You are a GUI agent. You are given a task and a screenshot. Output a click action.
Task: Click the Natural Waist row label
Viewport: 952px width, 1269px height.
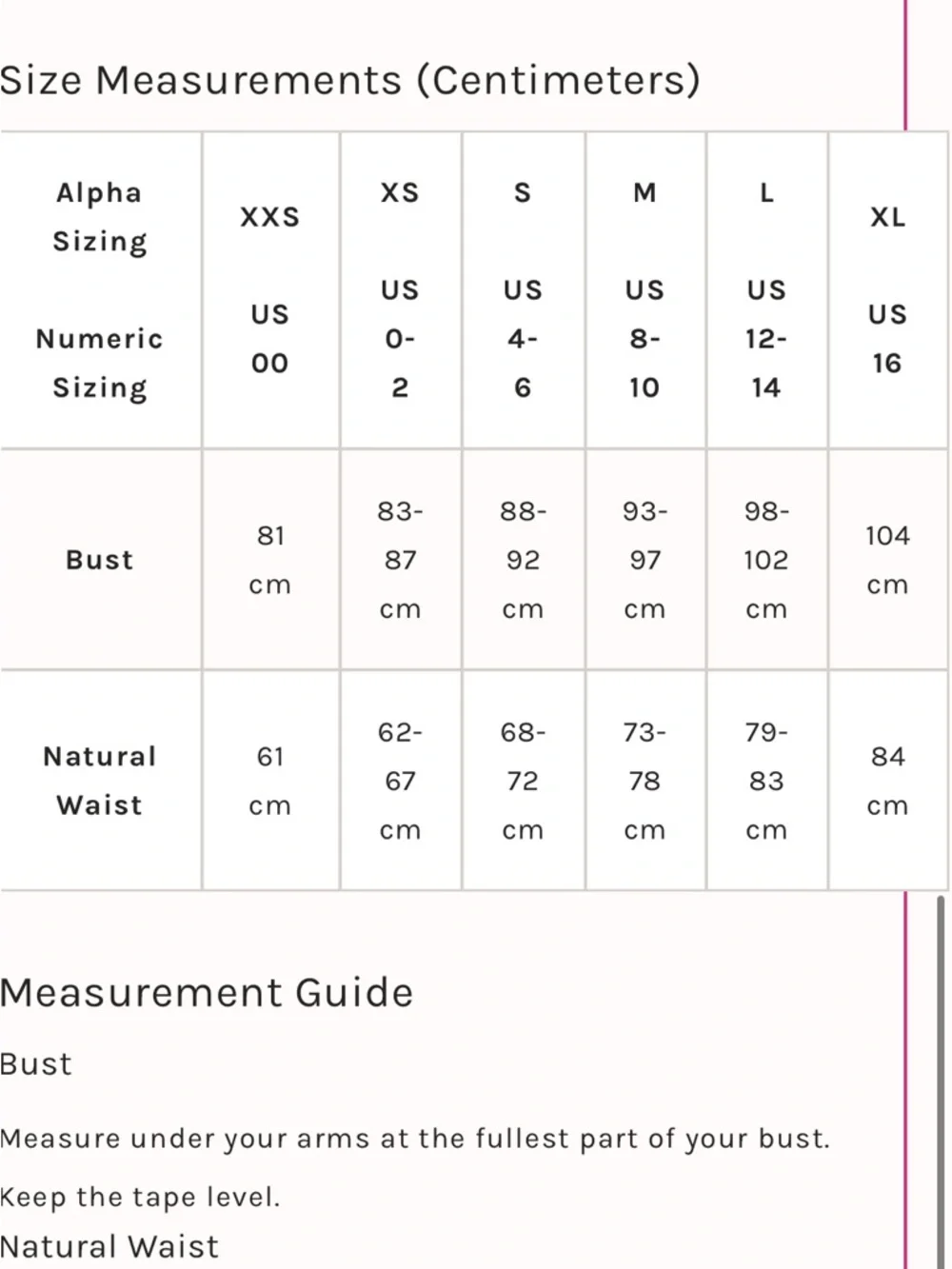click(100, 781)
